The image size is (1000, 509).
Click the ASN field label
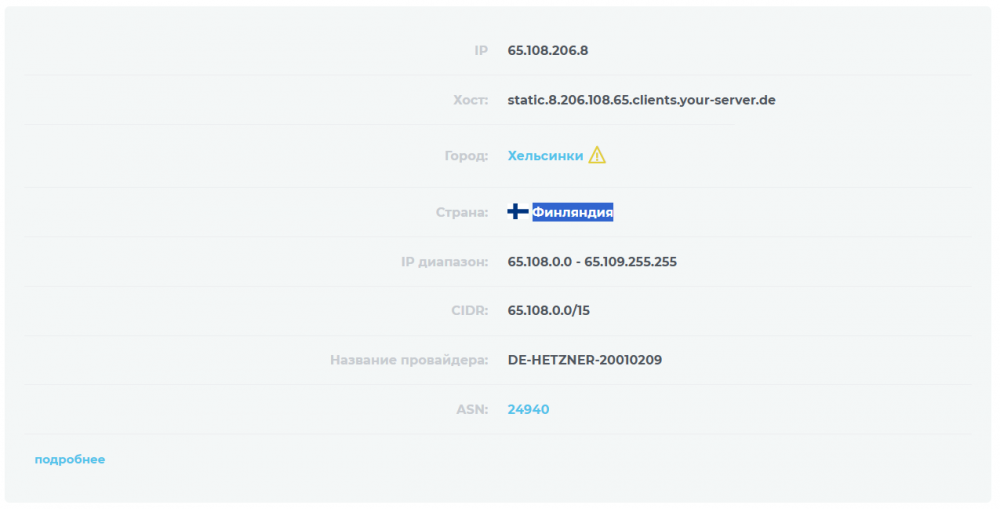tap(472, 409)
